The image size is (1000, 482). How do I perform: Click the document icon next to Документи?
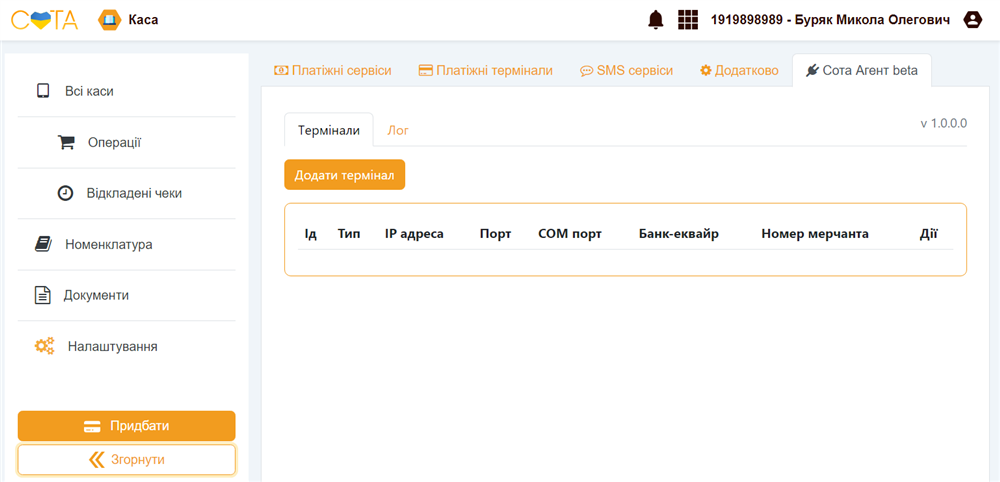pyautogui.click(x=42, y=295)
